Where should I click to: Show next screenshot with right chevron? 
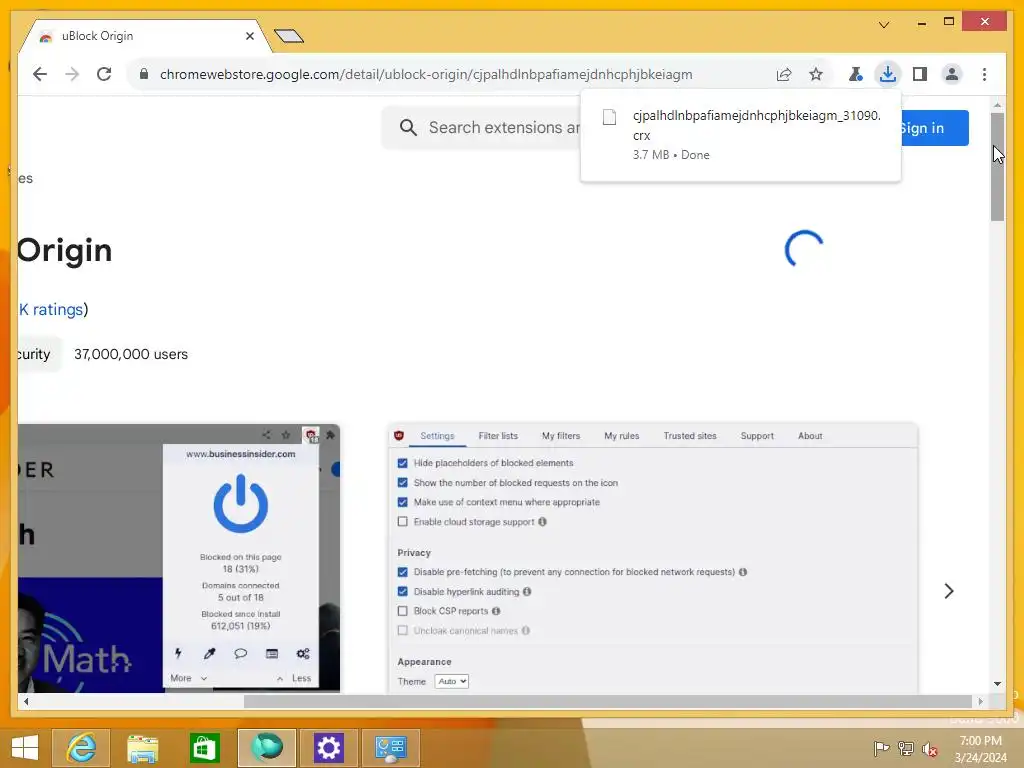coord(949,591)
